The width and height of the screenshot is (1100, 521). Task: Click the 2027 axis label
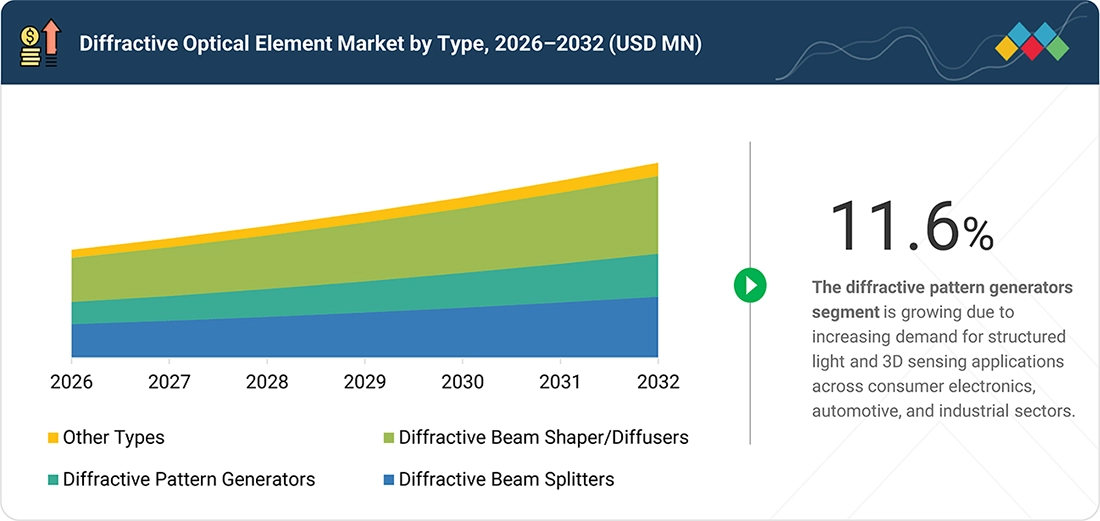170,382
